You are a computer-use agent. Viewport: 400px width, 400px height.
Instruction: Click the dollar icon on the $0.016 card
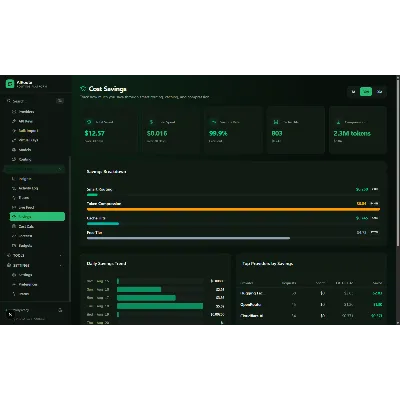tap(151, 122)
